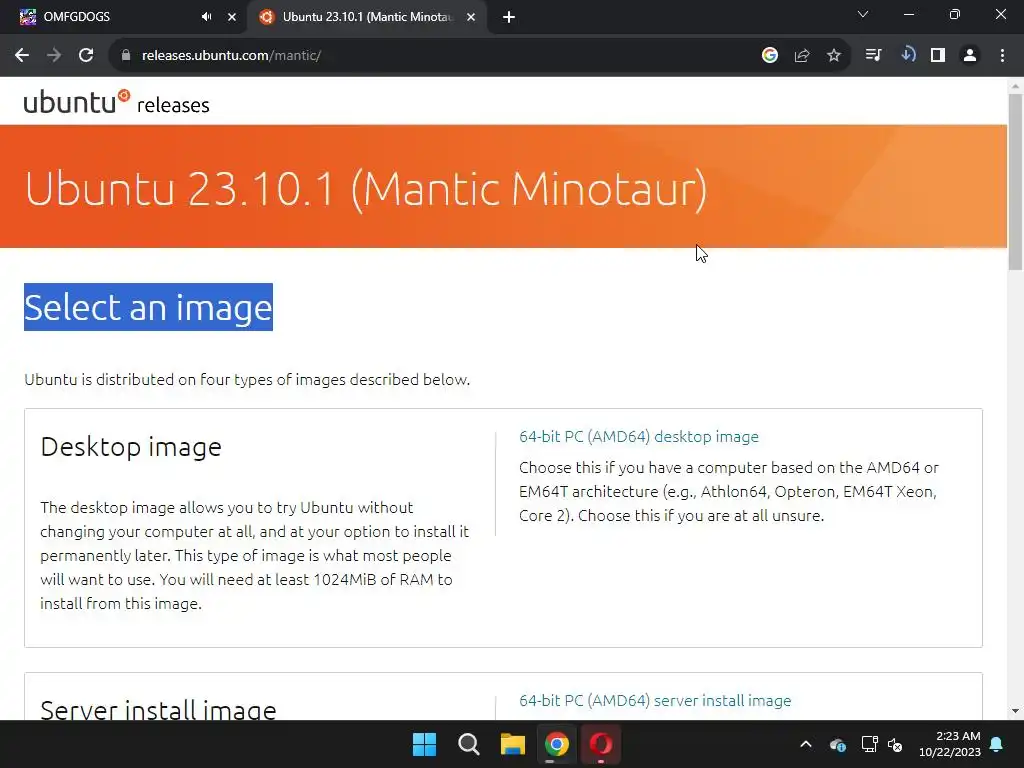Close the Ubuntu 23.10.1 tab
This screenshot has height=768, width=1024.
coord(471,17)
